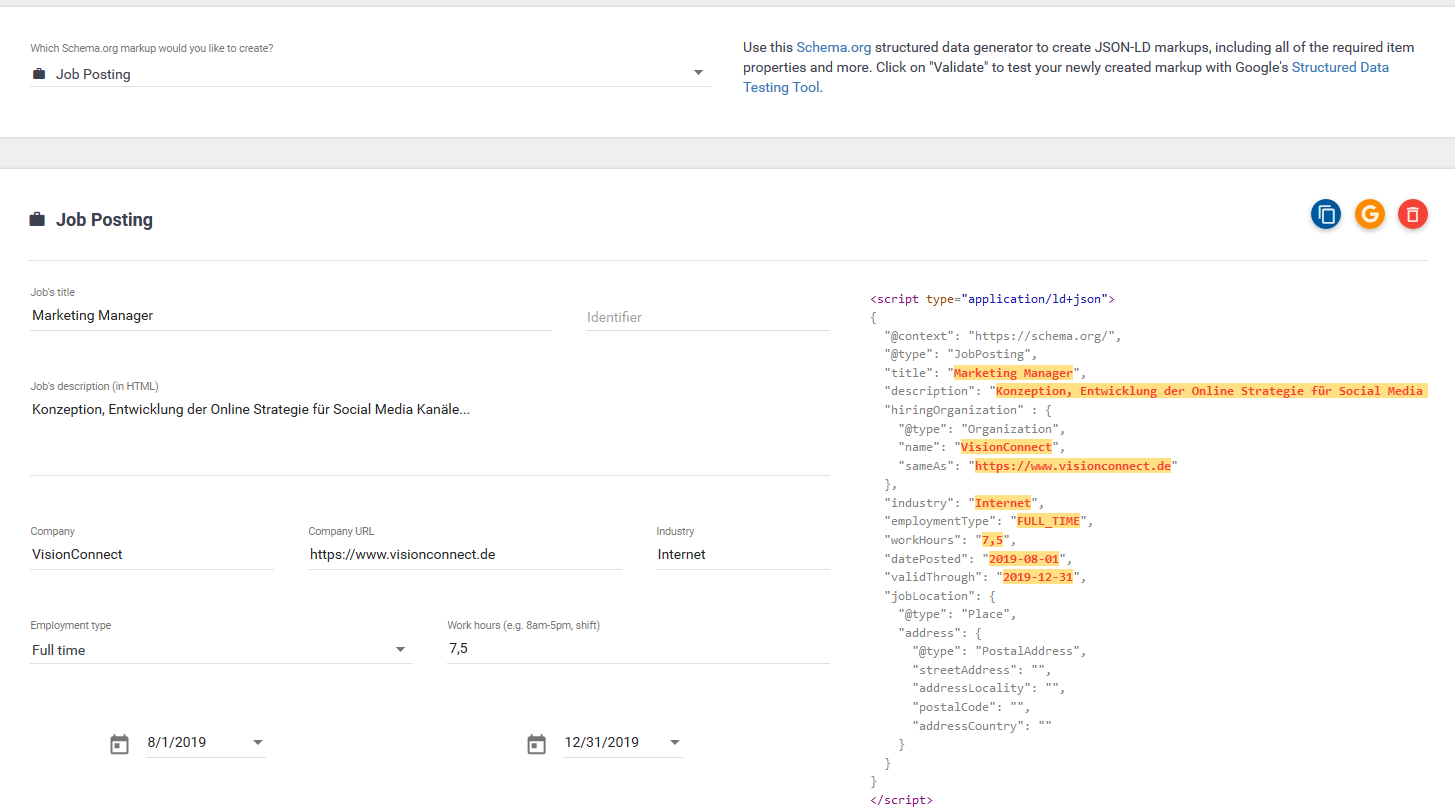Click highlighted 2019-08-01 datePosted value
Image resolution: width=1455 pixels, height=812 pixels.
[1023, 559]
